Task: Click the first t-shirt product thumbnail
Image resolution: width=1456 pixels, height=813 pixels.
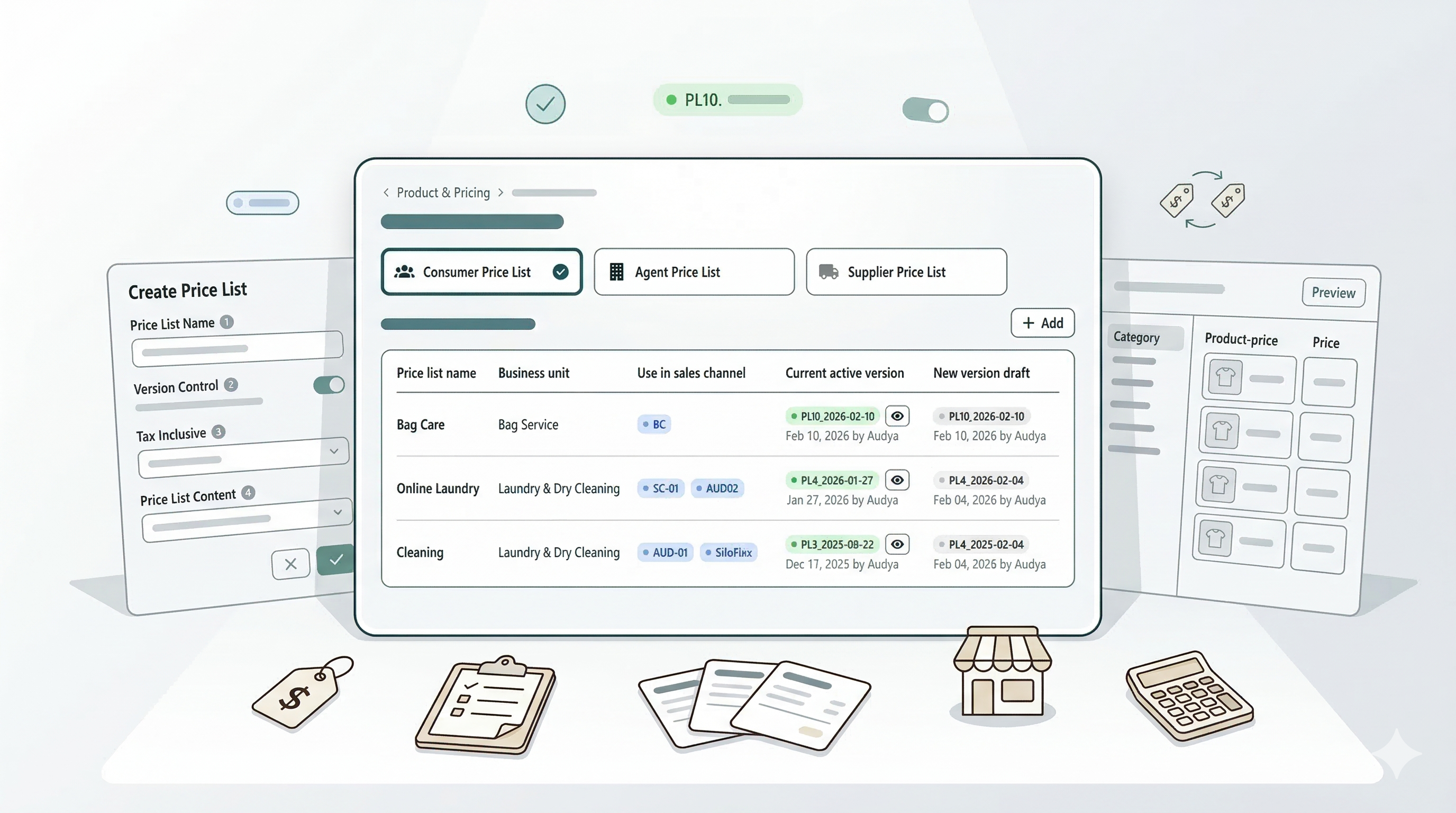Action: tap(1225, 377)
